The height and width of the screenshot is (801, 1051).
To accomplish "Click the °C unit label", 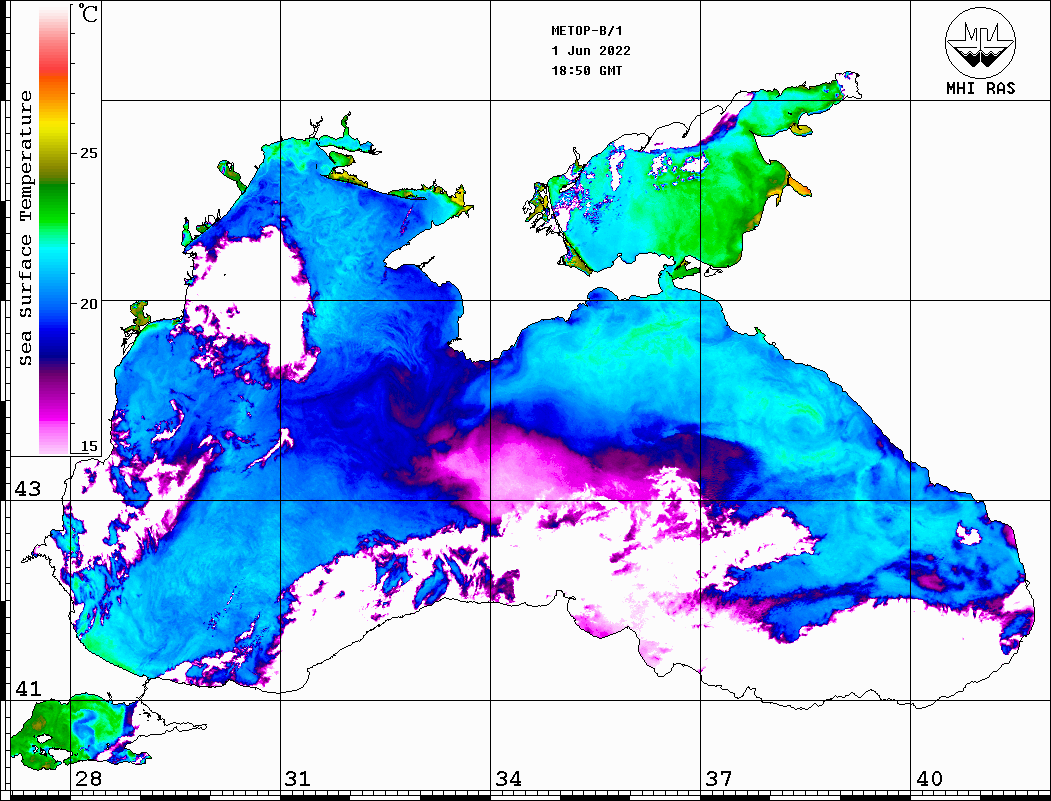I will coord(88,14).
